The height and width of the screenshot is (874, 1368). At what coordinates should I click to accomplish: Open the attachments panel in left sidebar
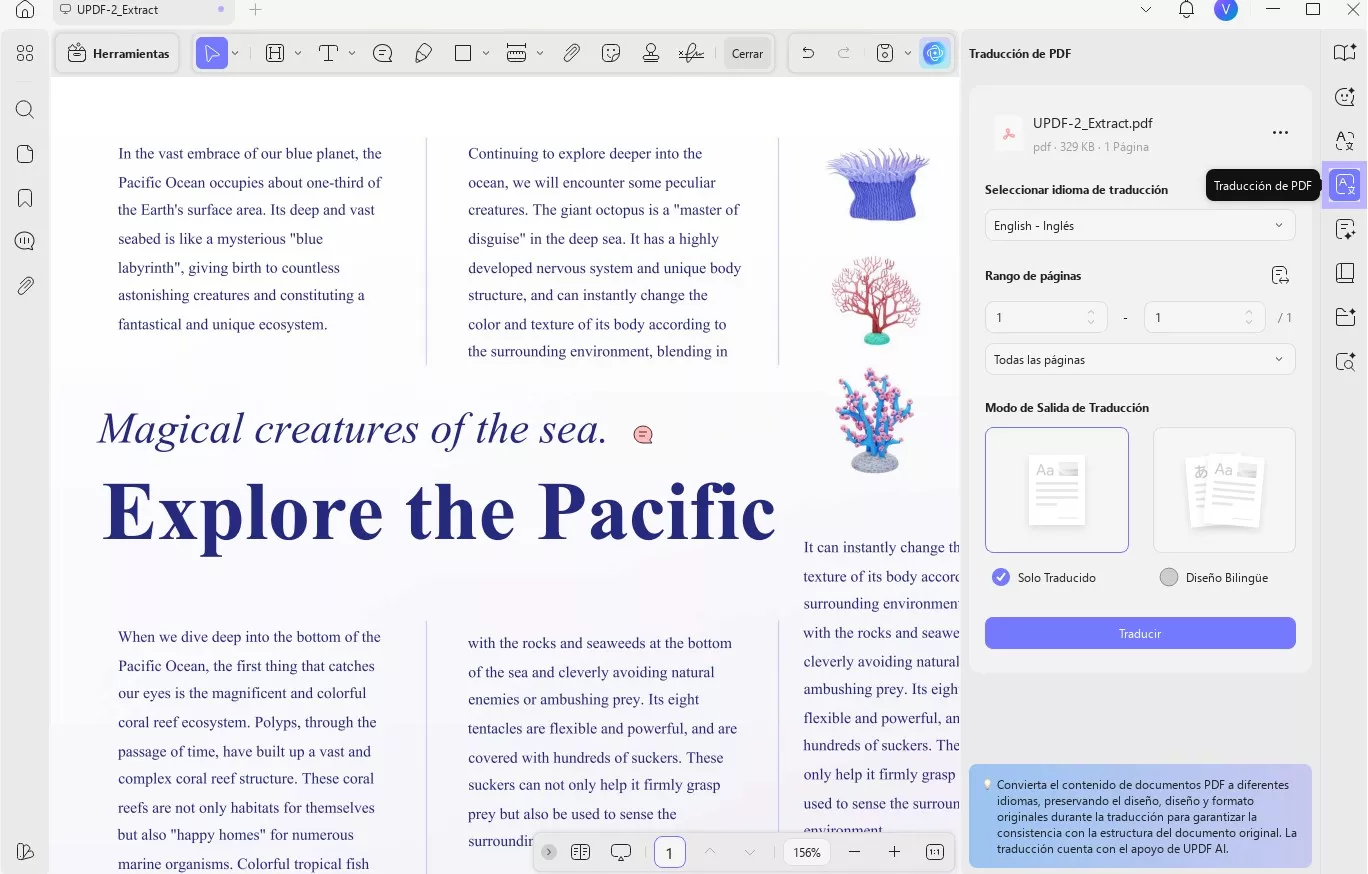(x=25, y=286)
